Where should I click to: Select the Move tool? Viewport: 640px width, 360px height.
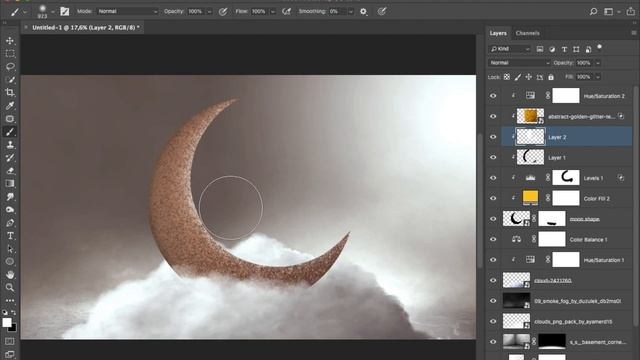click(x=10, y=41)
